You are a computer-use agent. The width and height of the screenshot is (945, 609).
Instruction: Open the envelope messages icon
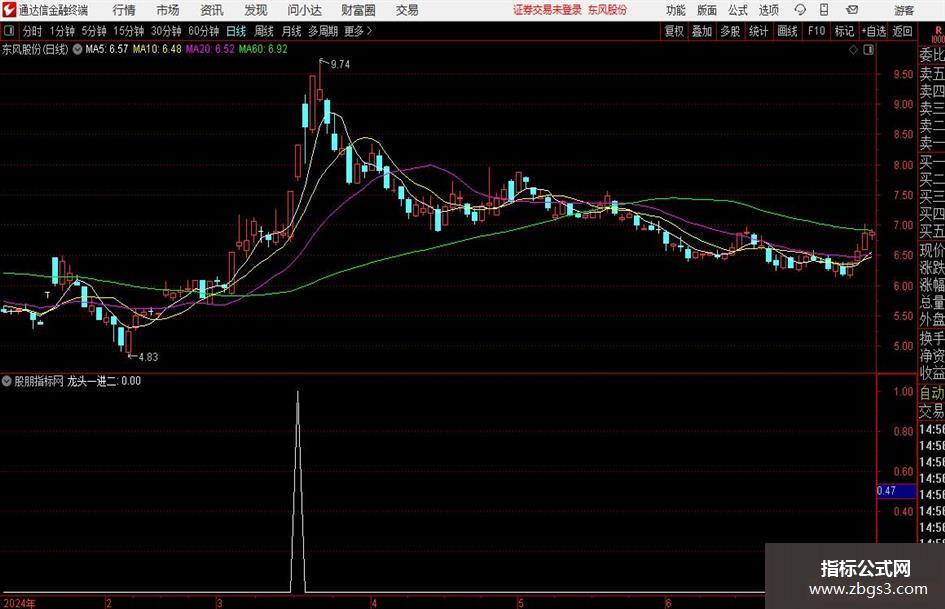pyautogui.click(x=852, y=10)
